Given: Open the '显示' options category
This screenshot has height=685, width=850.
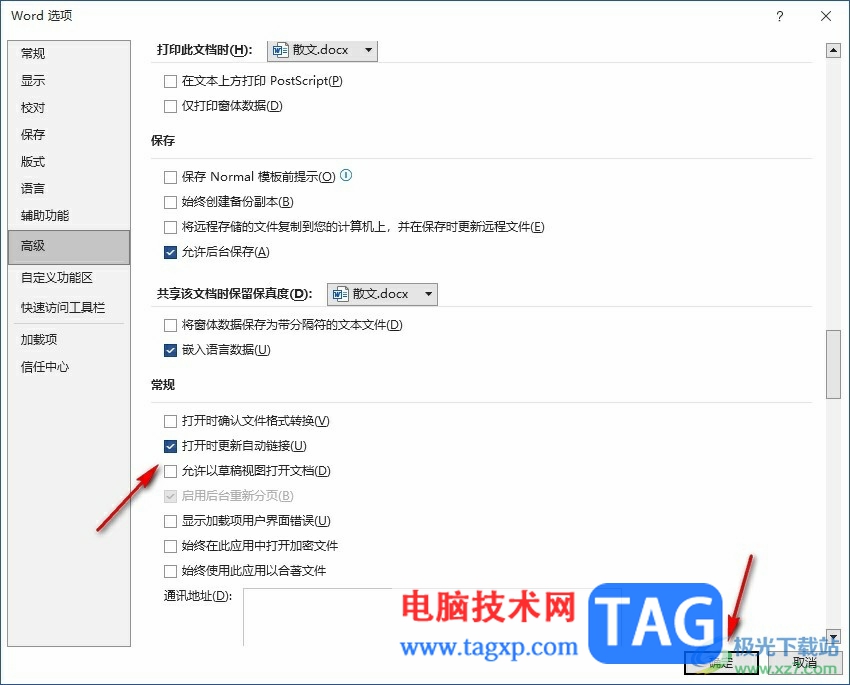Looking at the screenshot, I should 69,81.
